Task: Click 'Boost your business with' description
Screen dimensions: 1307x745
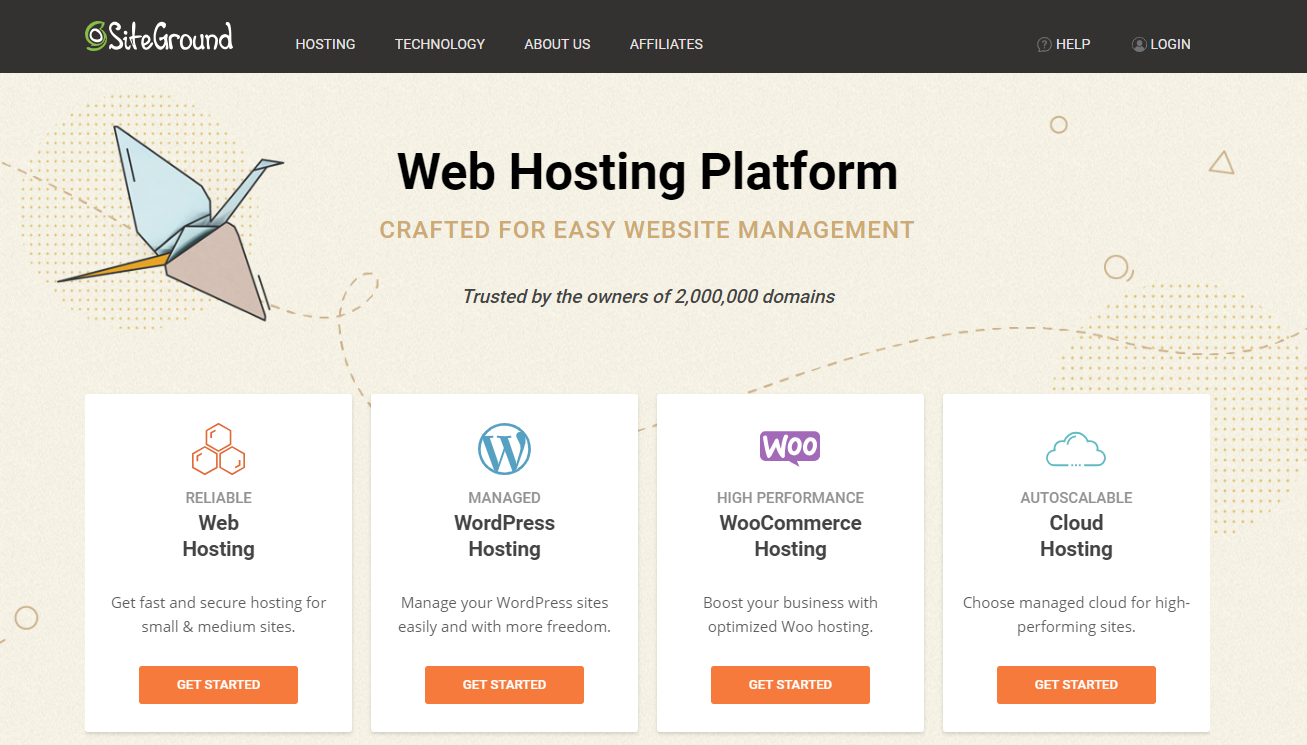Action: tap(790, 615)
